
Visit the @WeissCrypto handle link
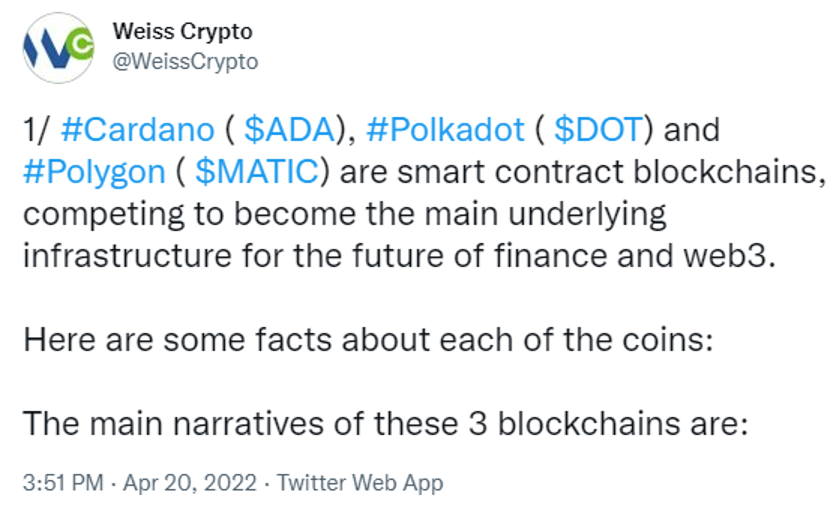(x=185, y=62)
